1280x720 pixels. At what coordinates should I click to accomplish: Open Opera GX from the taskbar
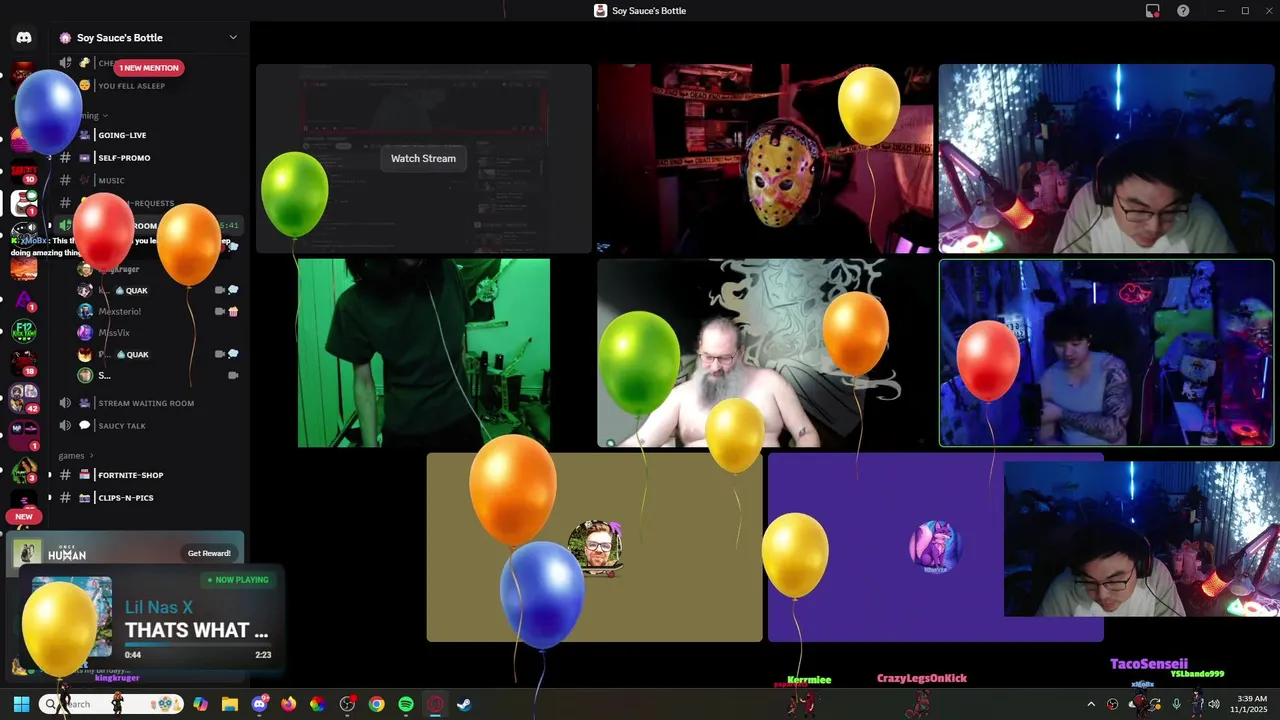pyautogui.click(x=435, y=704)
